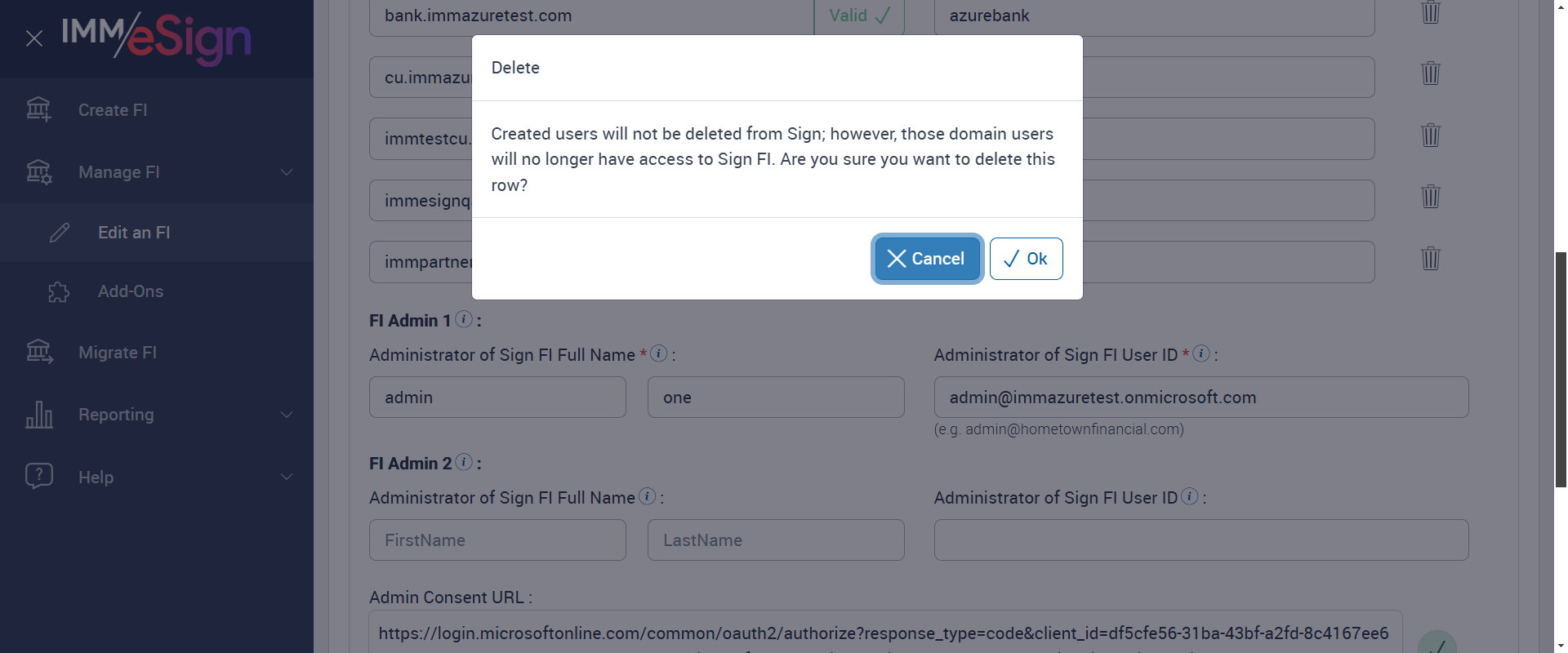Confirm deletion with the Ok button
The image size is (1568, 653).
point(1026,259)
